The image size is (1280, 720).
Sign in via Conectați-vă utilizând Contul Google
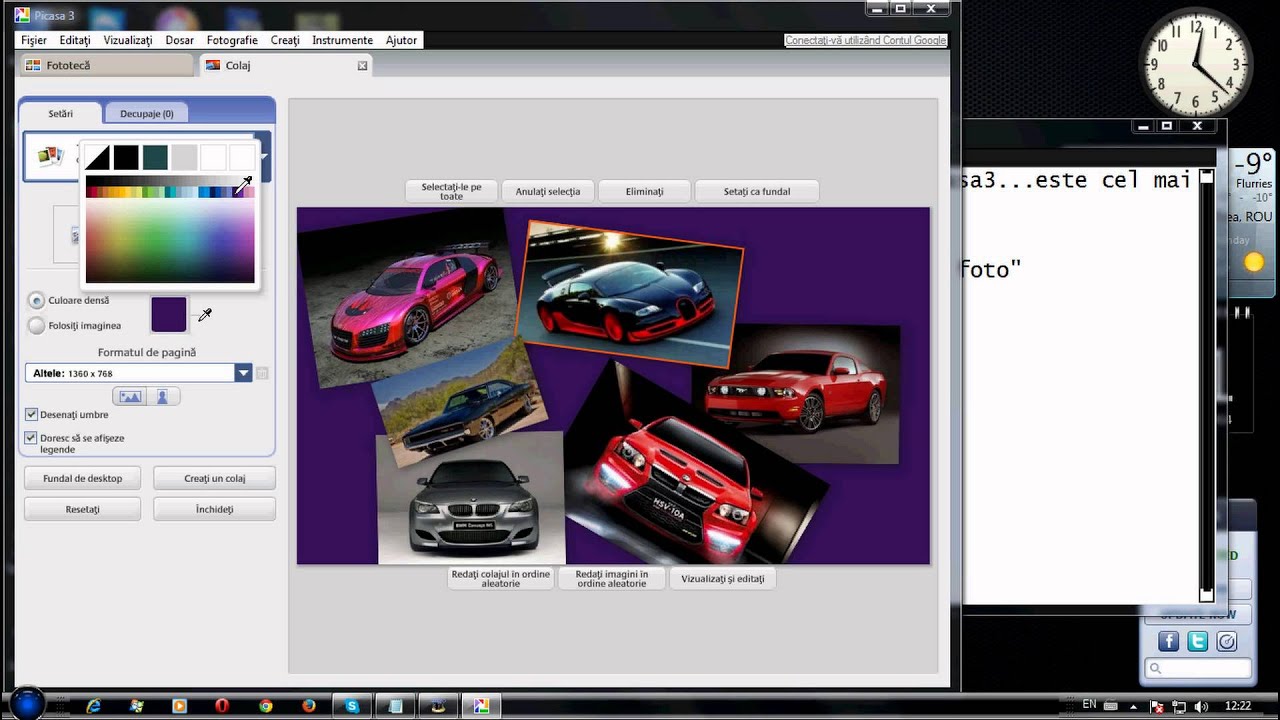(866, 40)
